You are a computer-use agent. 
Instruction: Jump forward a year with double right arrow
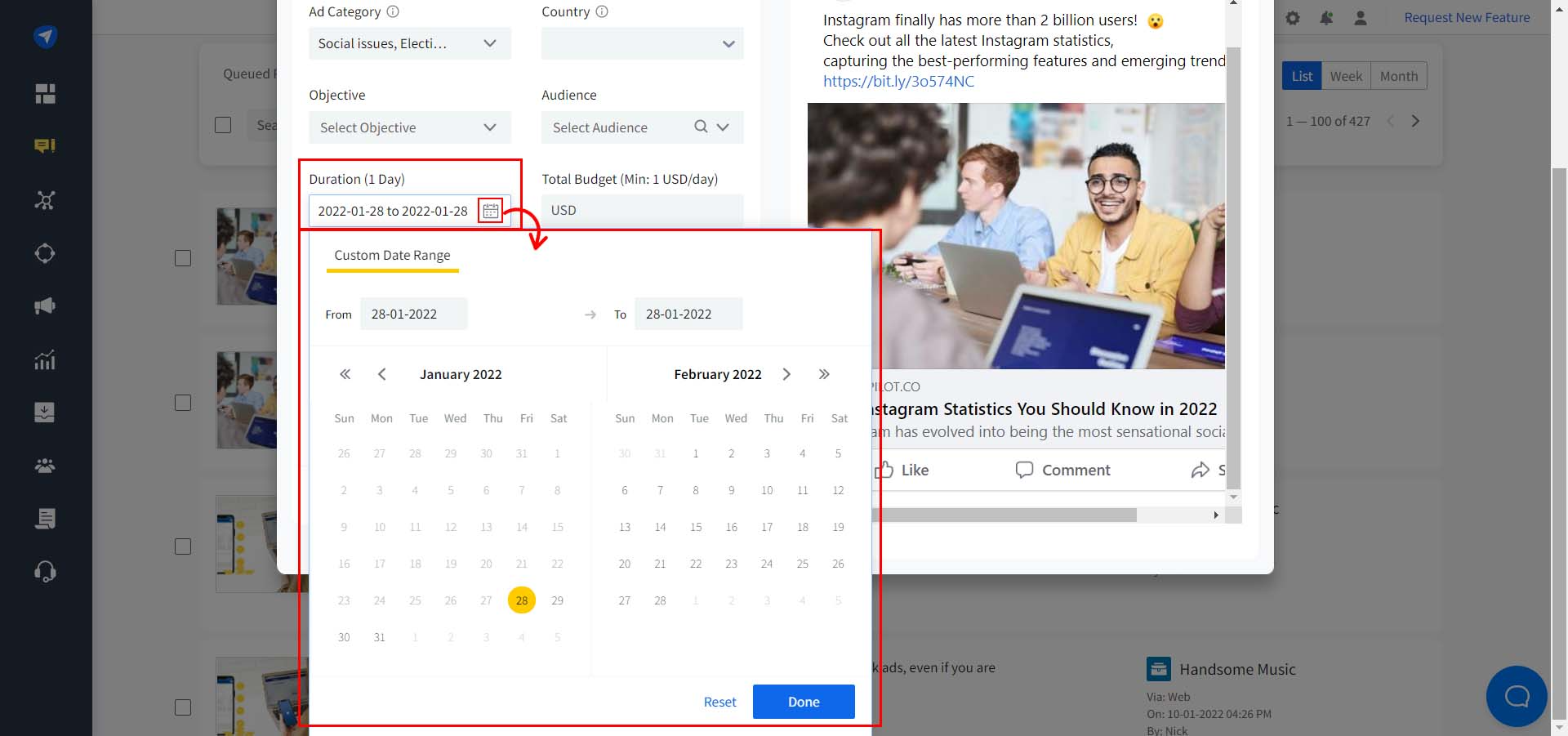pyautogui.click(x=824, y=374)
